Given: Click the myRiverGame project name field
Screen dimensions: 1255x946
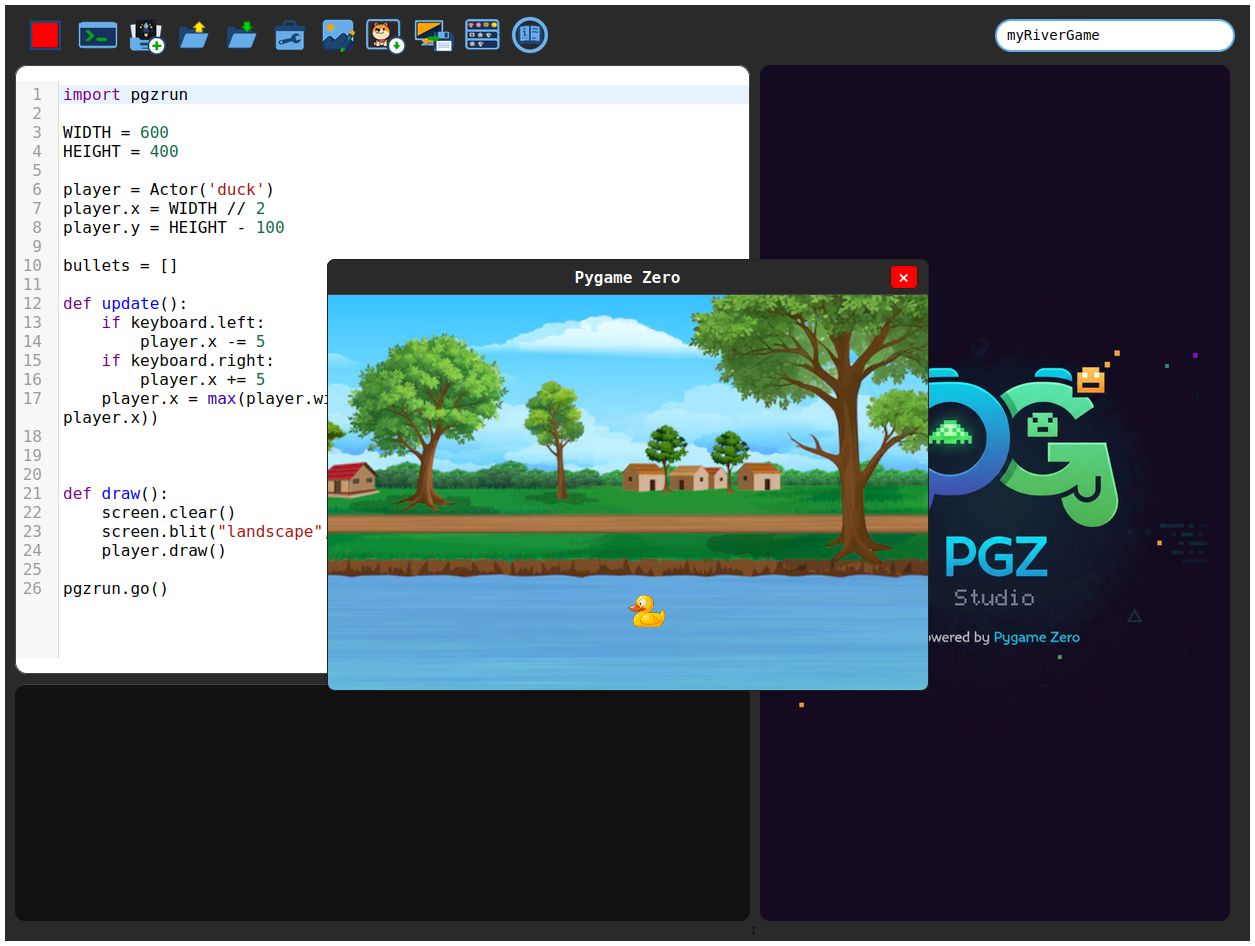Looking at the screenshot, I should coord(1113,35).
